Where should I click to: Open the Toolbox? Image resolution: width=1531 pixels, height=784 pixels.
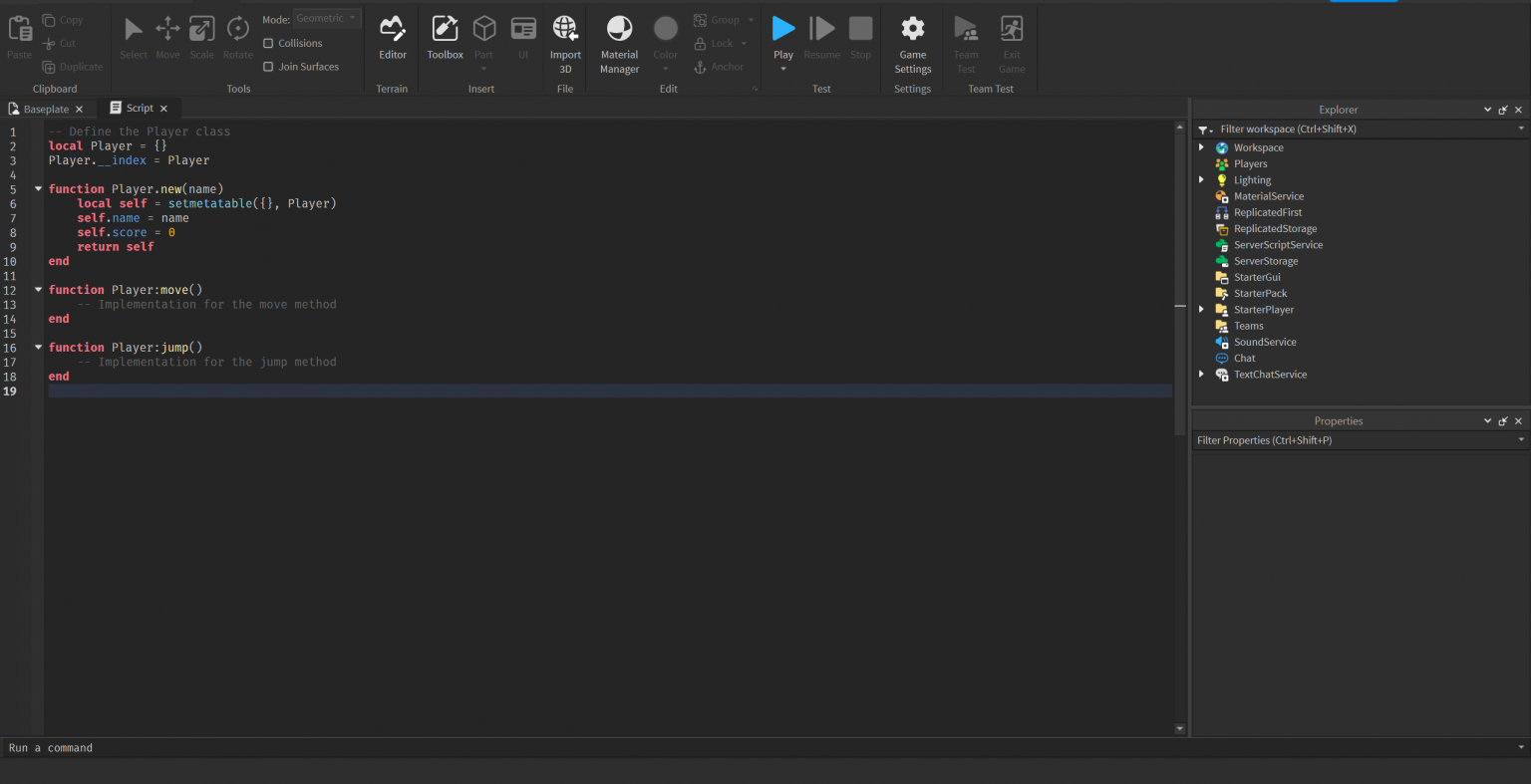pyautogui.click(x=445, y=40)
